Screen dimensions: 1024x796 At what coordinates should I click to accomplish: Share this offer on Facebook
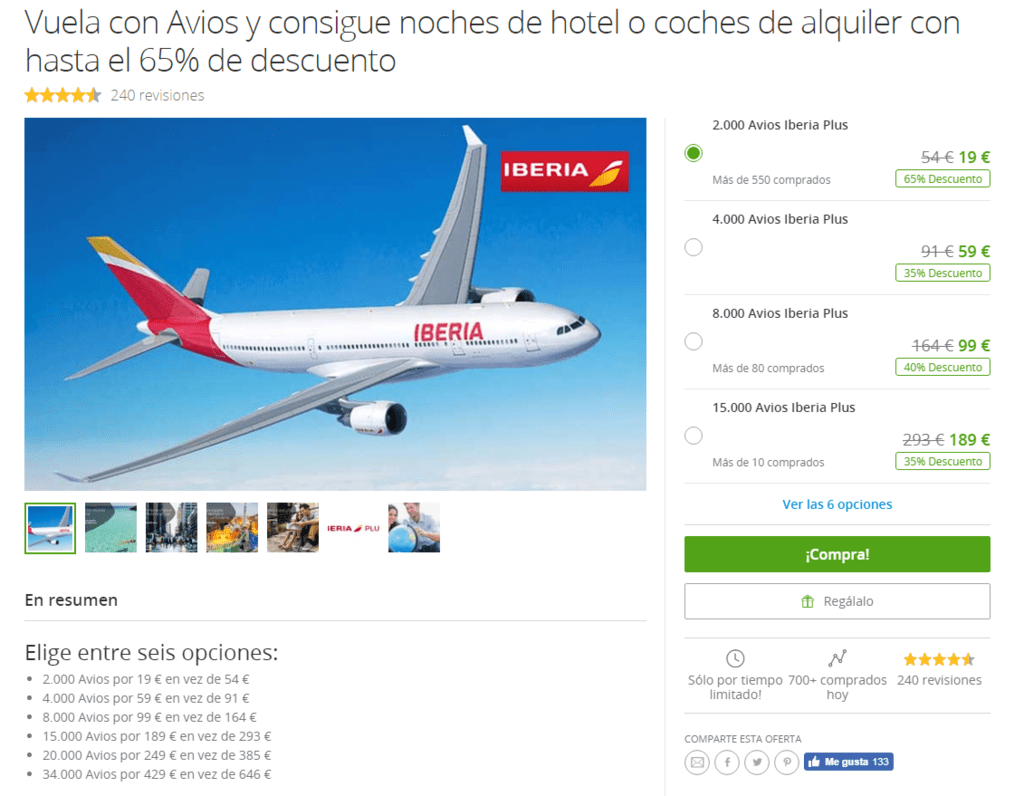727,762
